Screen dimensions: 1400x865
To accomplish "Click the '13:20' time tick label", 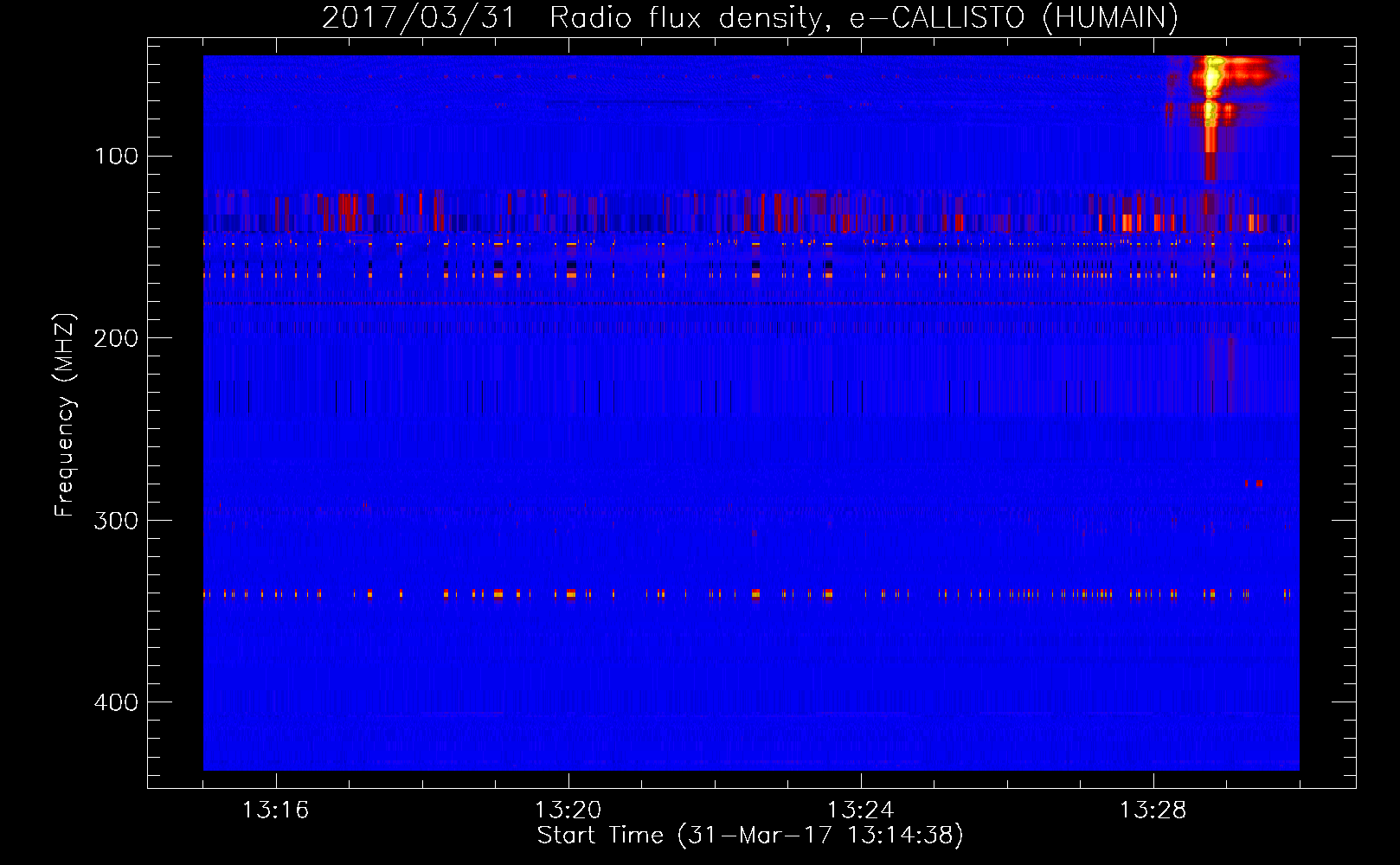I will (x=568, y=811).
